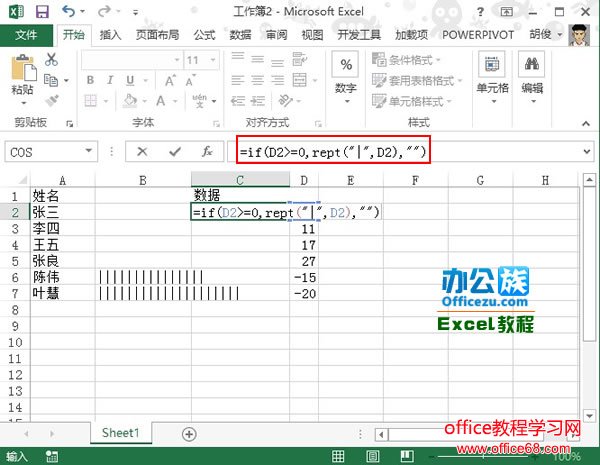The image size is (600, 465).
Task: Confirm the formula with the check mark
Action: coord(175,152)
